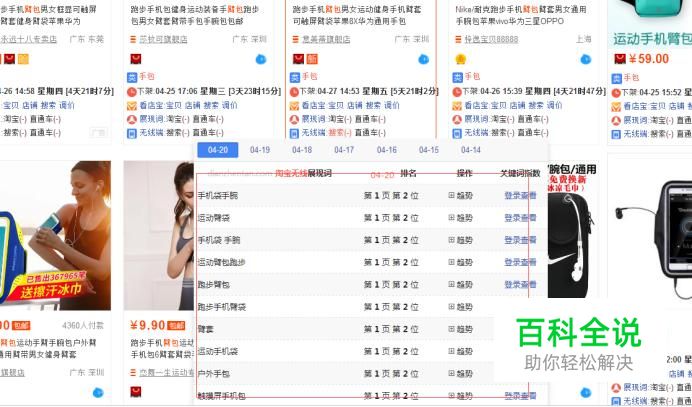Click 宝贝 link in 悦逸宝贝88888 card's 看店宝 row
The image size is (692, 407).
[498, 106]
